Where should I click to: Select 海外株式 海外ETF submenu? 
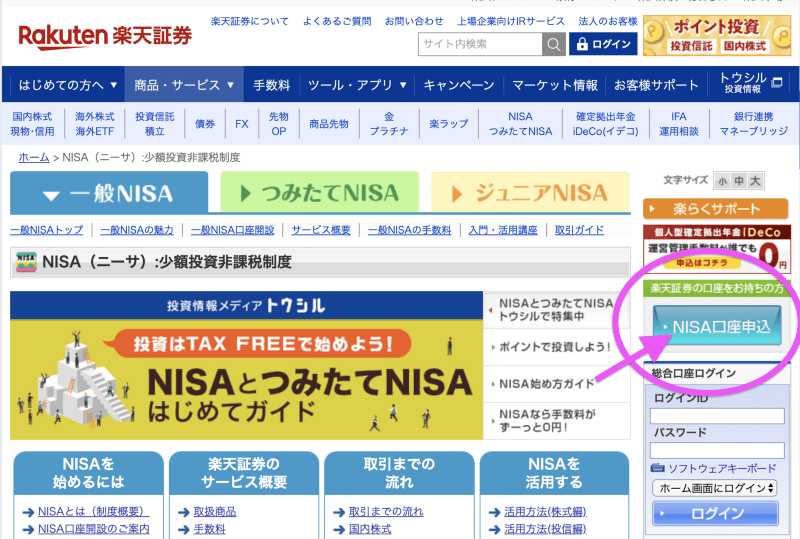[x=94, y=124]
